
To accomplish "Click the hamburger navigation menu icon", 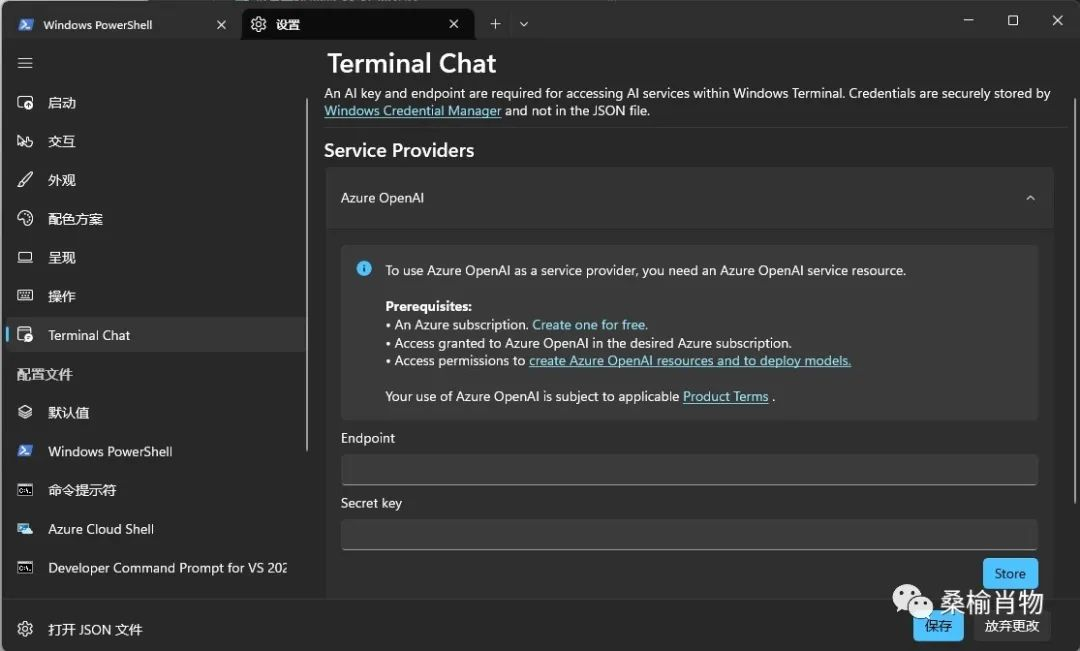I will (x=25, y=63).
